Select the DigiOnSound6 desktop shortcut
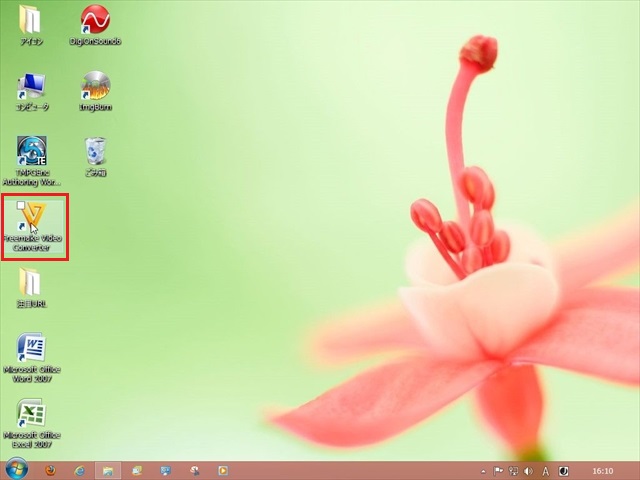 point(95,22)
